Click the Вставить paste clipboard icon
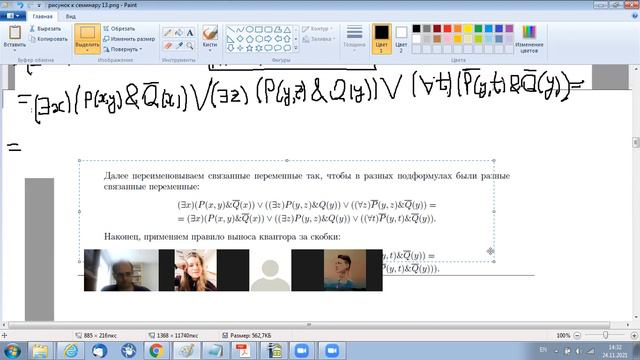 pos(15,33)
